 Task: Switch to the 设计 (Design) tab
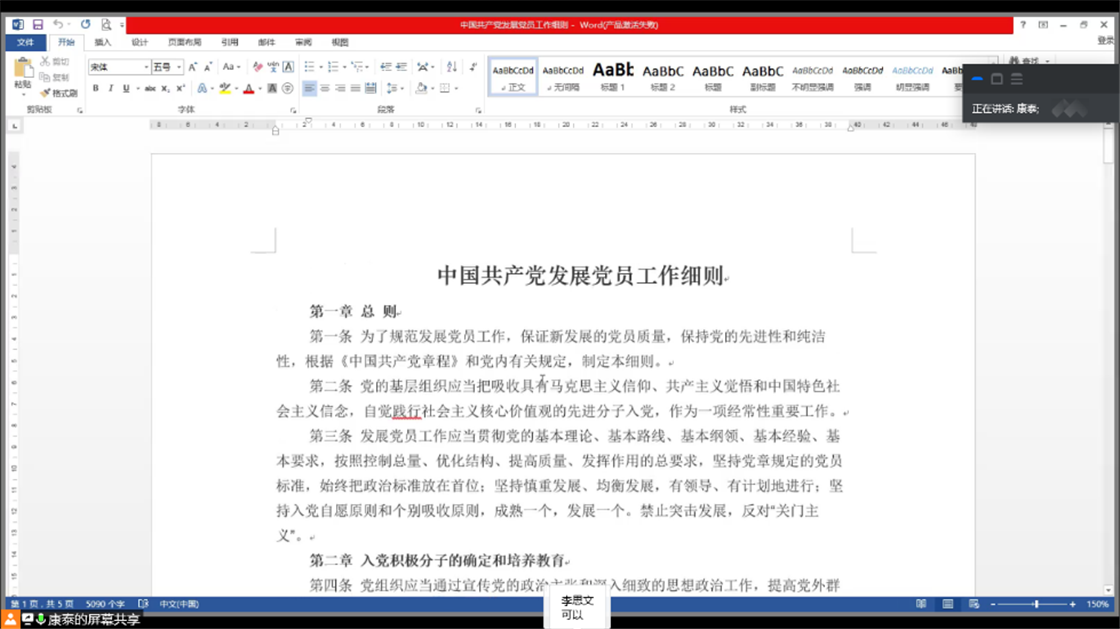coord(139,43)
